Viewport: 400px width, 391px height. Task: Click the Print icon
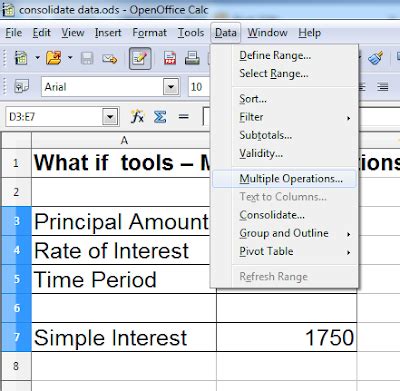tap(192, 58)
